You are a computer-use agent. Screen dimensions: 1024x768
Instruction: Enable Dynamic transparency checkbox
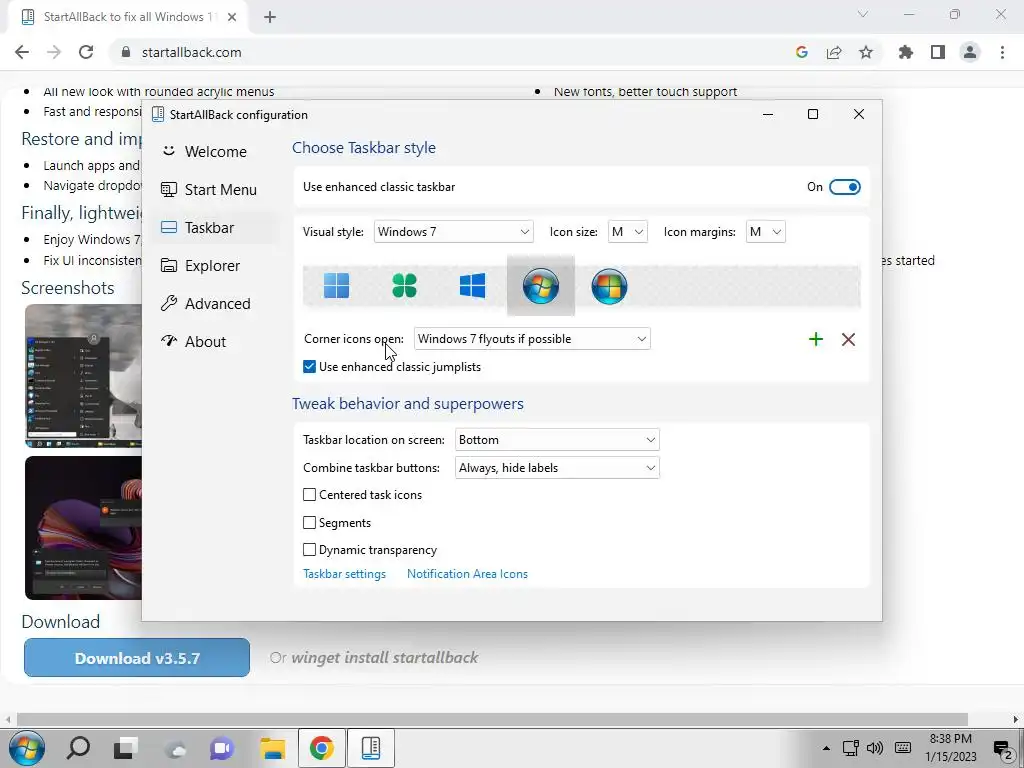tap(310, 550)
